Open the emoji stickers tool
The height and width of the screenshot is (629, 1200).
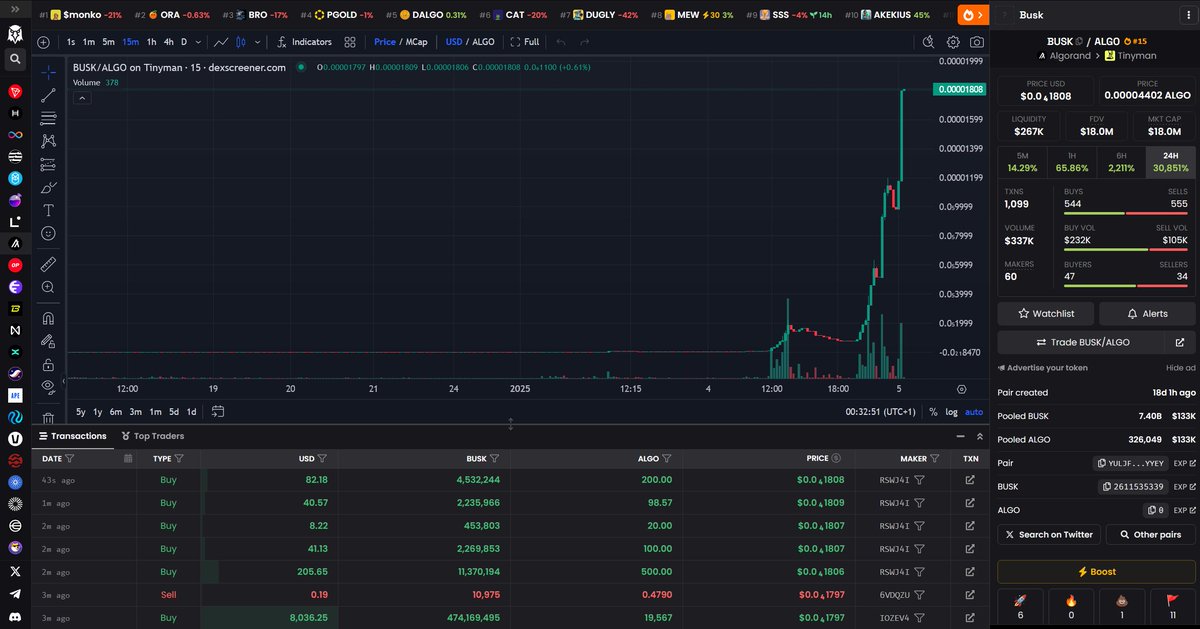48,233
